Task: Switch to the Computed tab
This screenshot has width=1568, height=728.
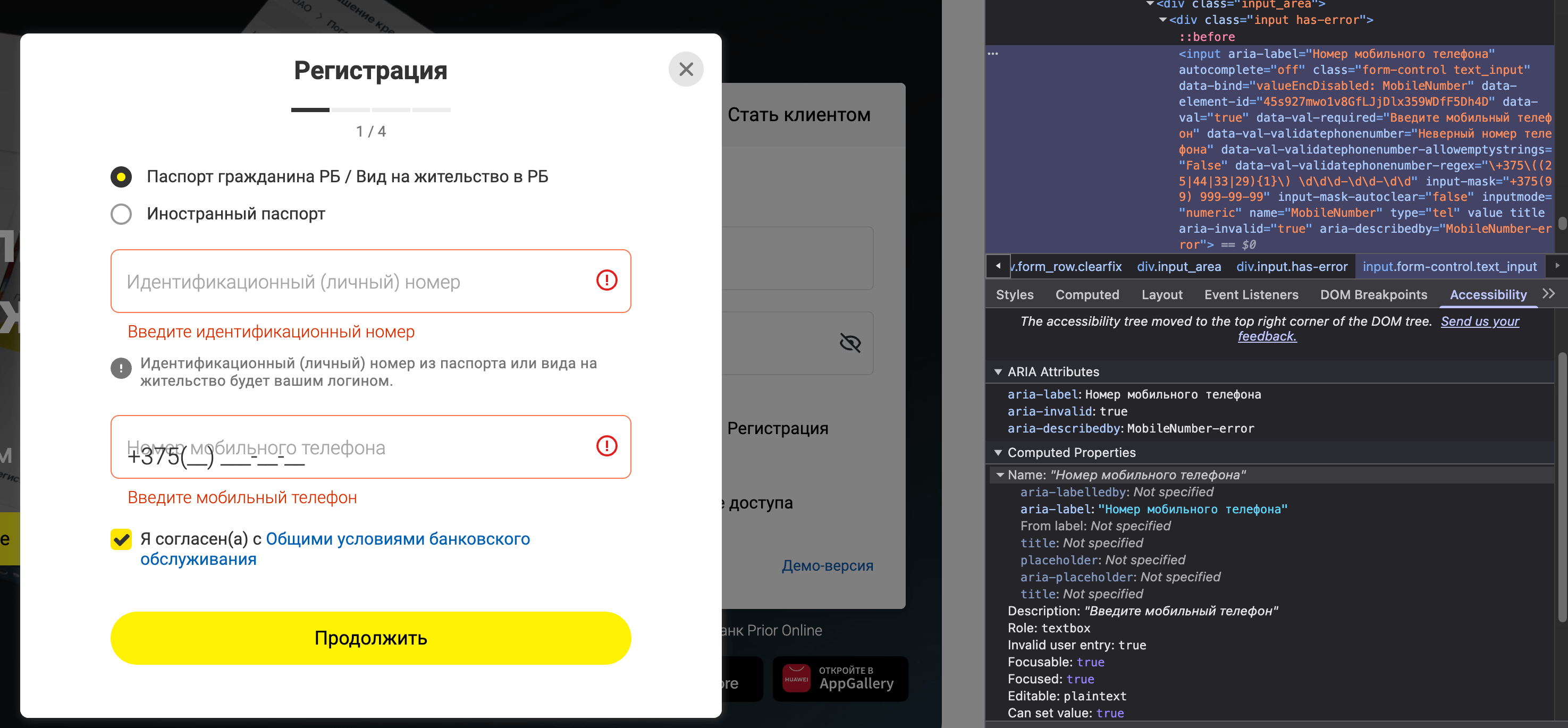Action: pos(1086,294)
